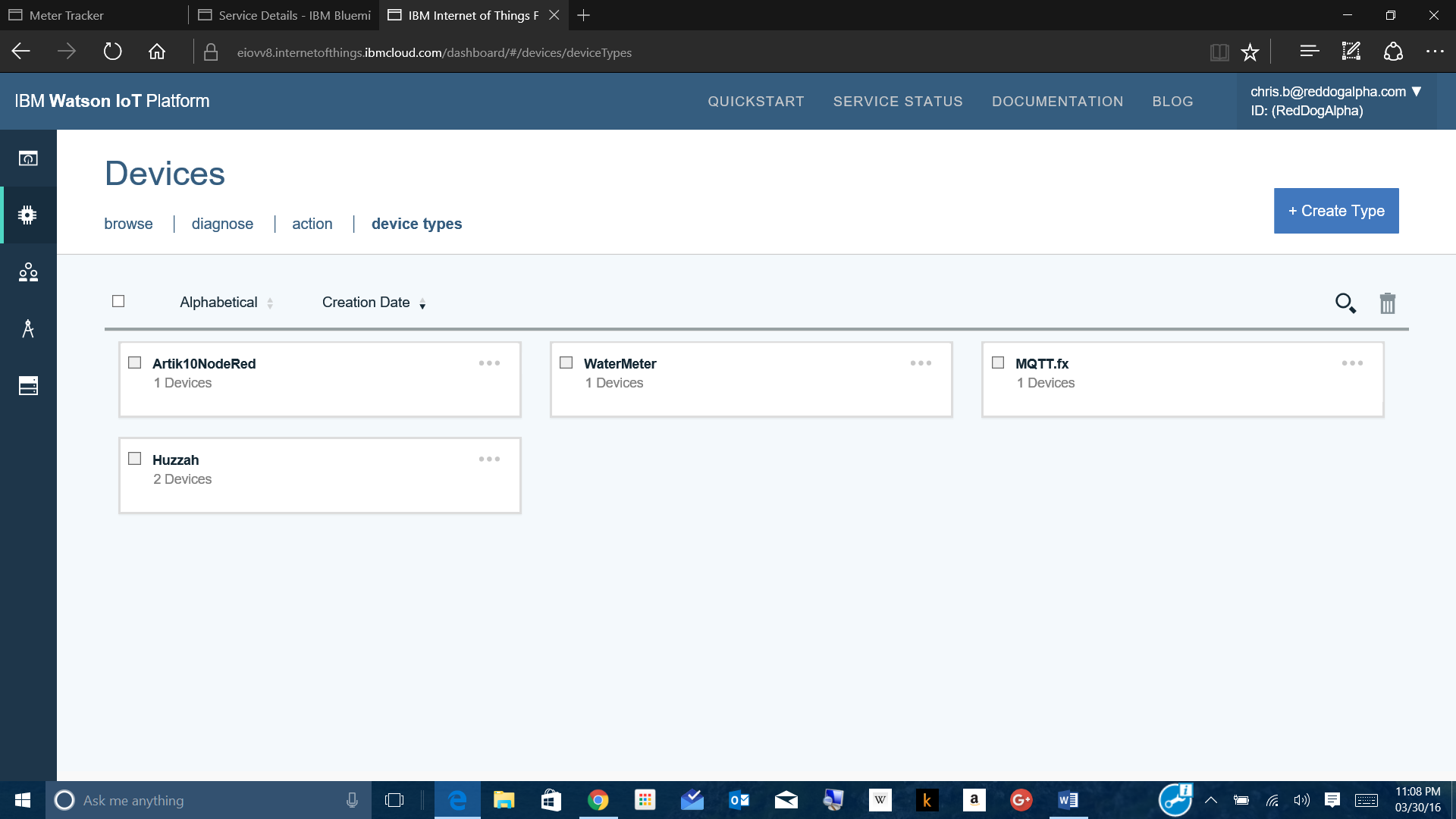The height and width of the screenshot is (819, 1456).
Task: Check the WaterMeter checkbox
Action: tap(566, 362)
